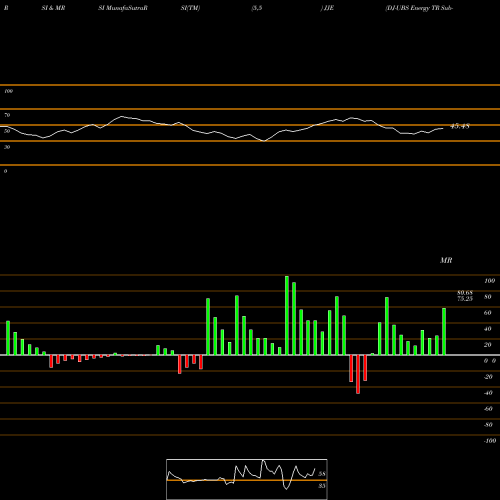
Task: Click the MR panel title label
Action: [x=446, y=260]
